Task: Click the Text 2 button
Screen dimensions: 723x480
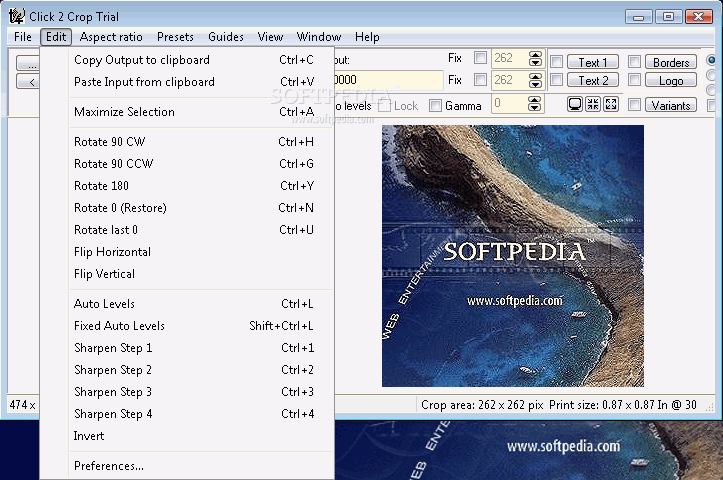Action: click(593, 80)
